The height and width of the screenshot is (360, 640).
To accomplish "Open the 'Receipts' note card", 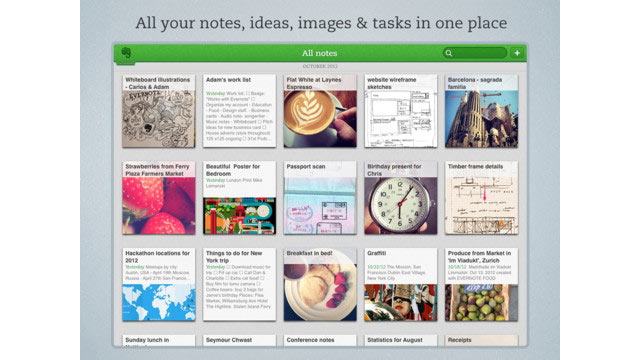I will (x=482, y=340).
